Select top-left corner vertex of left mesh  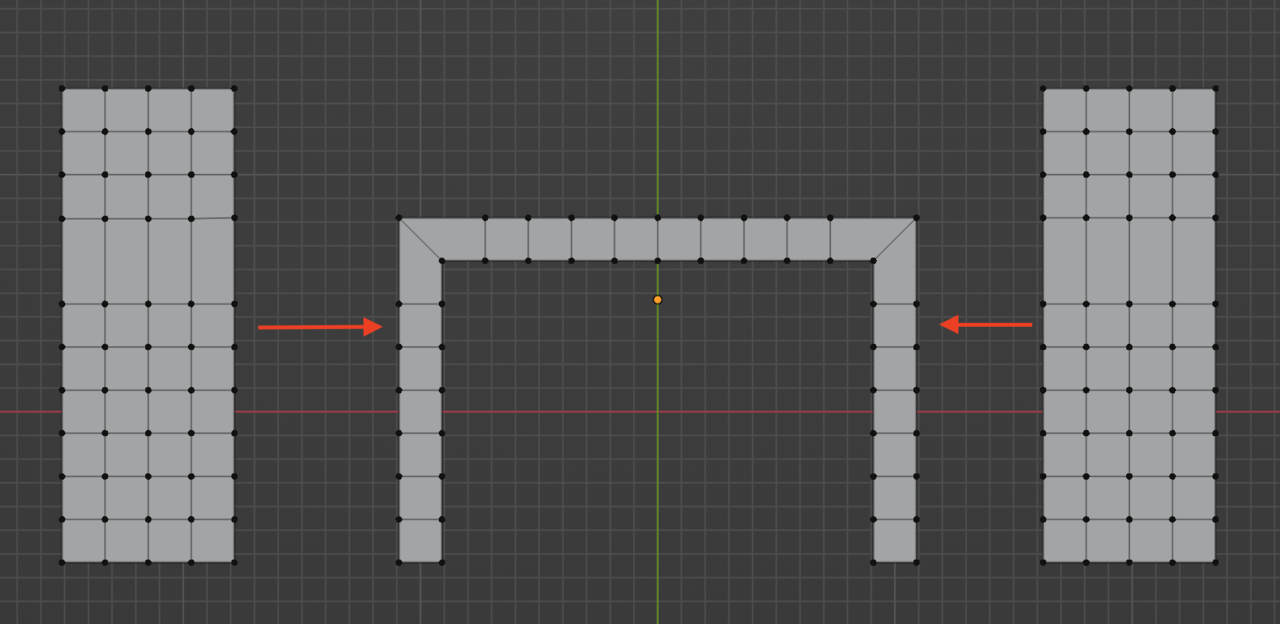coord(62,88)
